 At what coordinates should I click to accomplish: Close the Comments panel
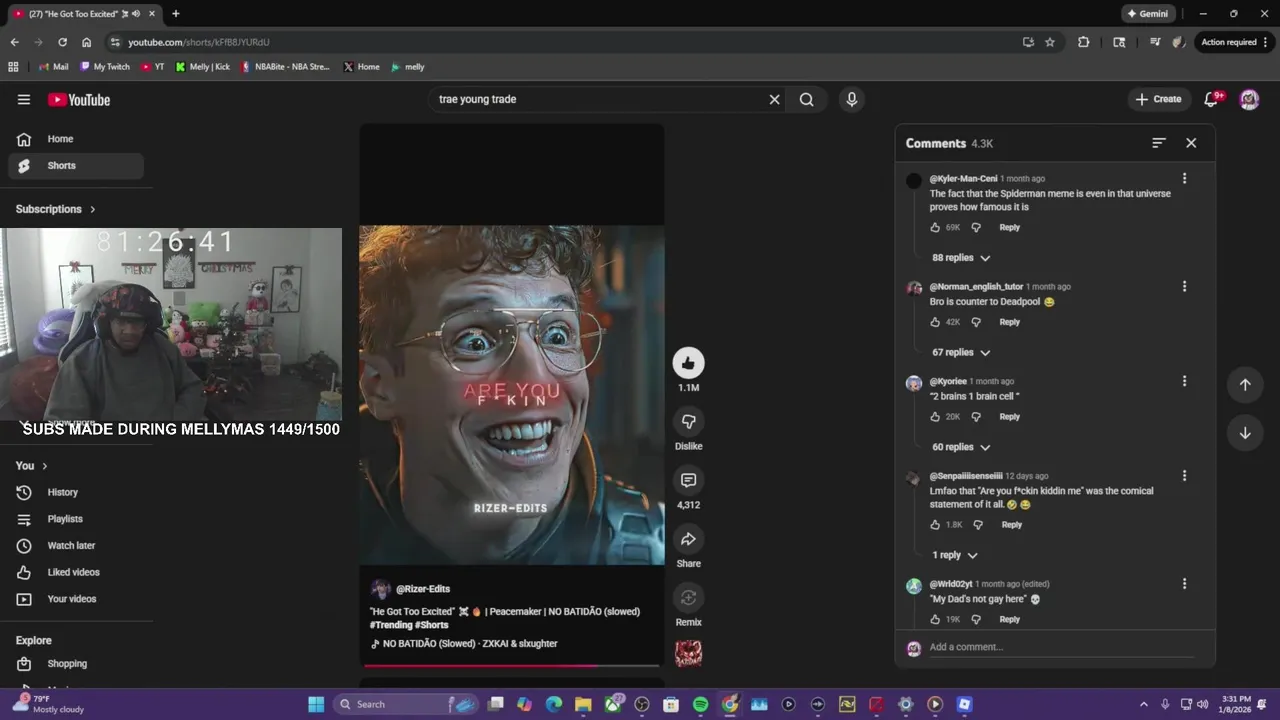click(x=1191, y=143)
